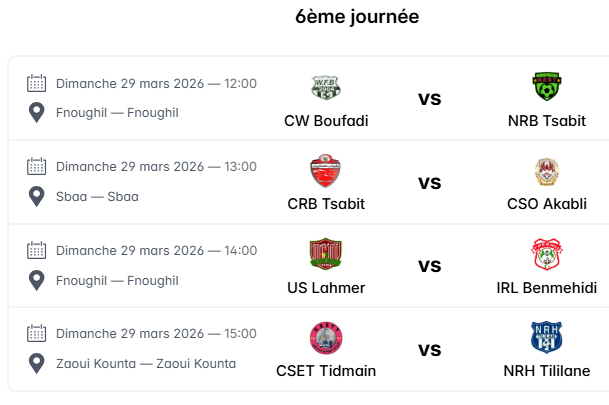
Task: Click the vs text of the CSET Tidmain match
Action: click(x=429, y=350)
